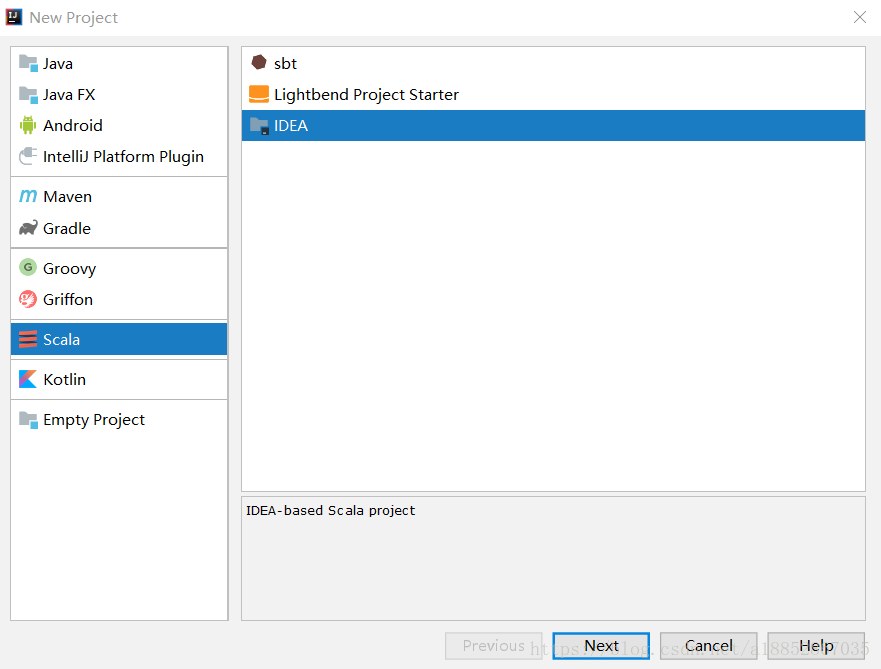Image resolution: width=881 pixels, height=669 pixels.
Task: Click the IntelliJ Platform Plugin icon
Action: (28, 156)
